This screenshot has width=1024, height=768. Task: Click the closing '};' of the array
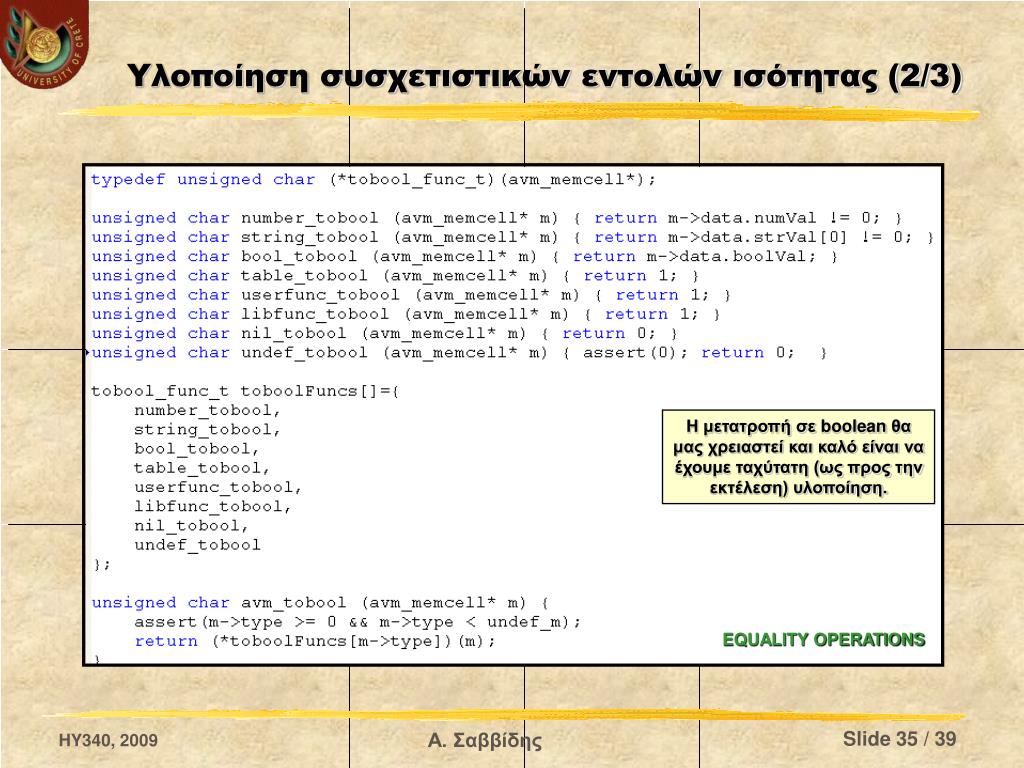pyautogui.click(x=102, y=565)
